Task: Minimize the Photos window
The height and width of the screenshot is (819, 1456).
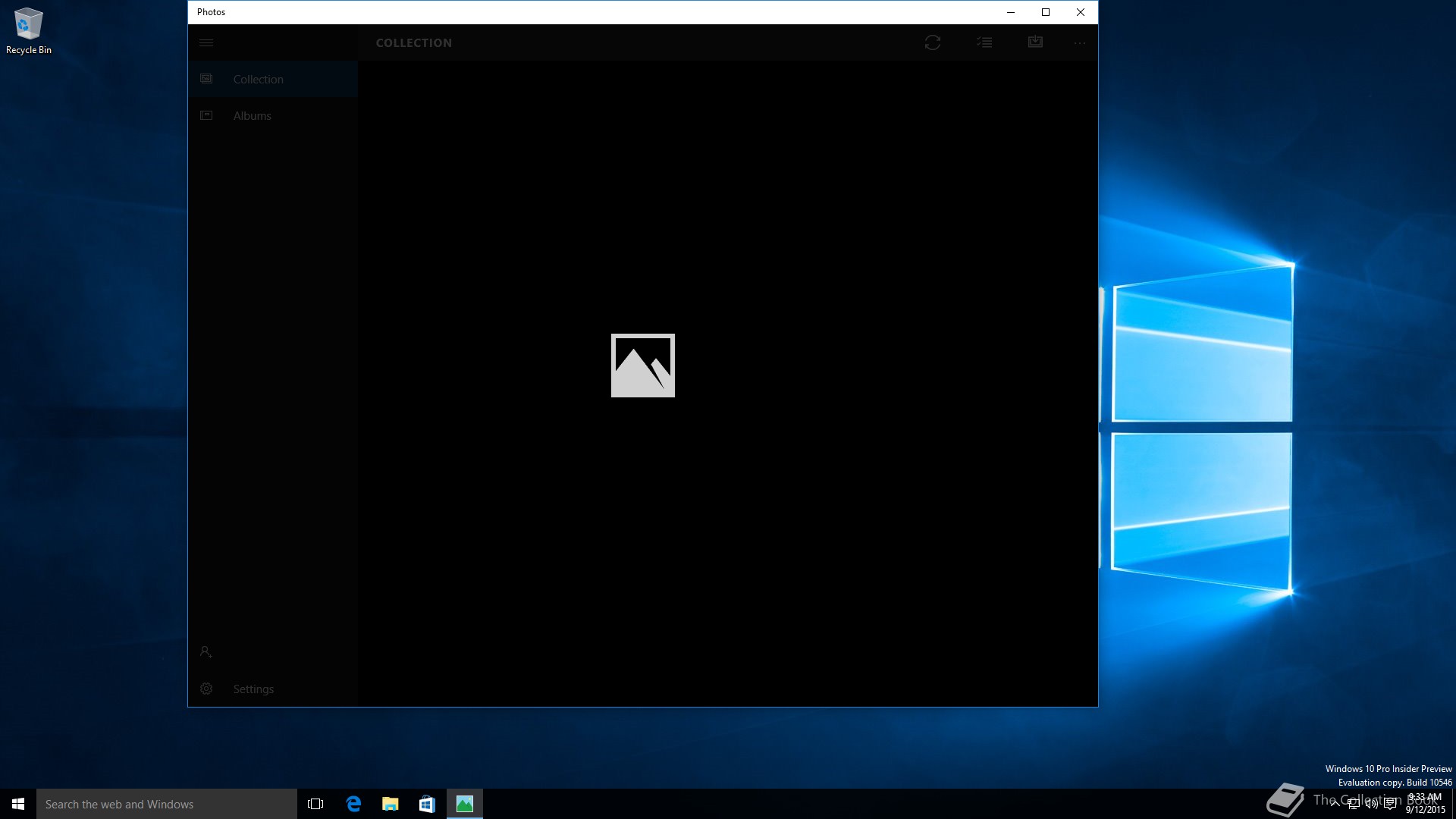Action: (x=1011, y=12)
